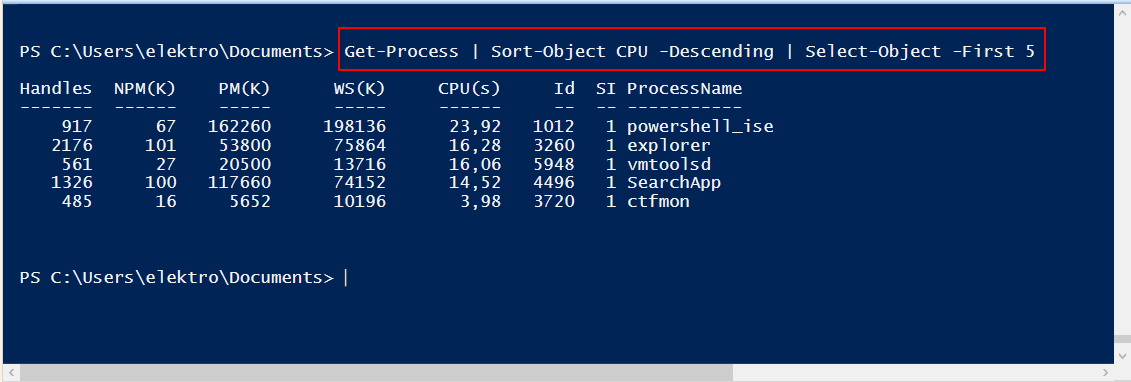Click the SearchApp process name
Image resolution: width=1131 pixels, height=382 pixels.
pos(674,183)
